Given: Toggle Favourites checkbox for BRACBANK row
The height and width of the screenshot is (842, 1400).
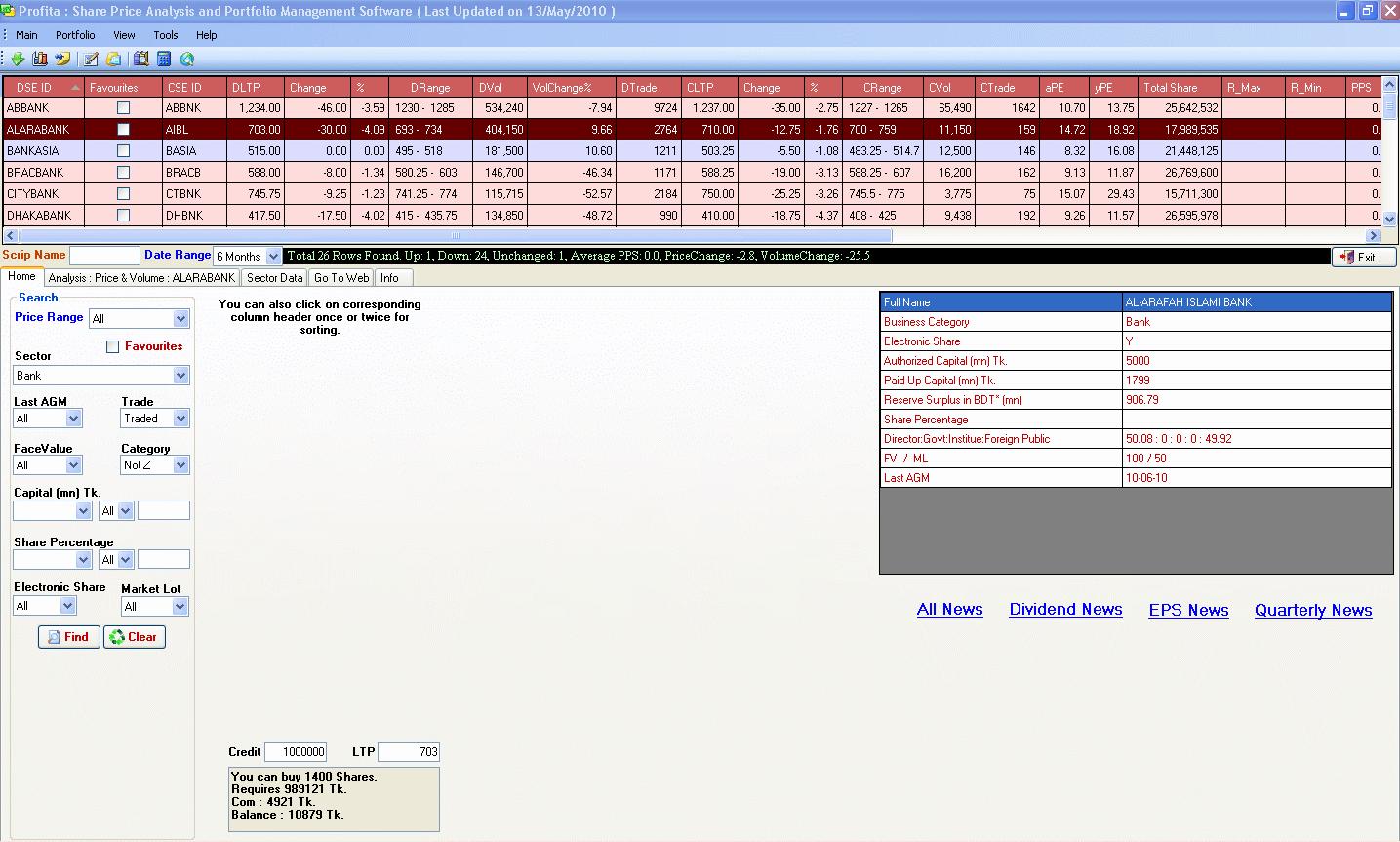Looking at the screenshot, I should pos(123,173).
